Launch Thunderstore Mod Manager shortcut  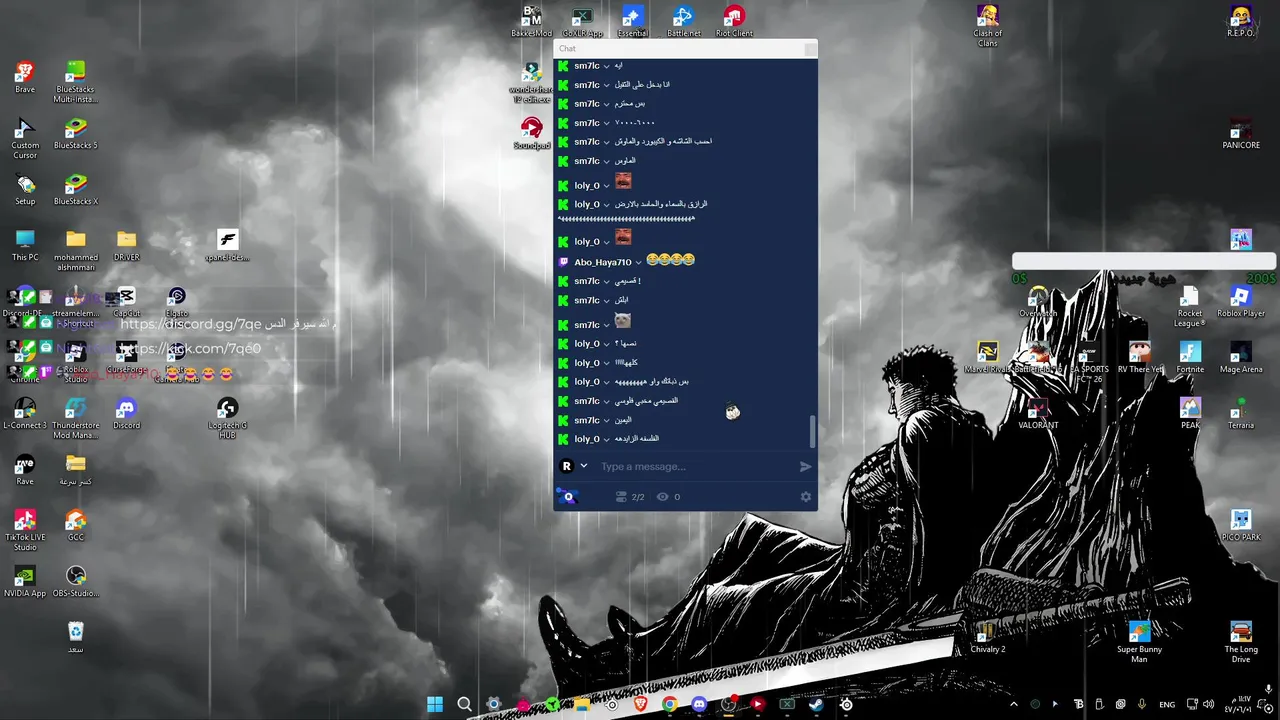click(x=76, y=418)
